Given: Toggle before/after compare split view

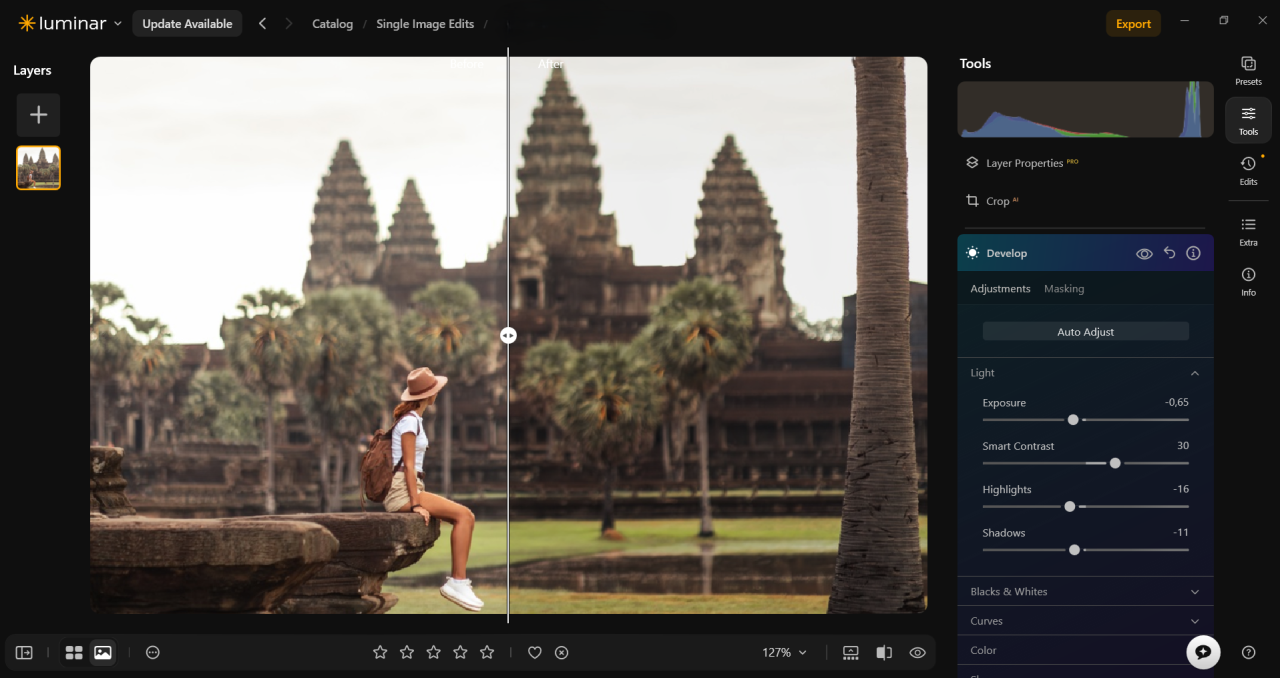Looking at the screenshot, I should (884, 652).
